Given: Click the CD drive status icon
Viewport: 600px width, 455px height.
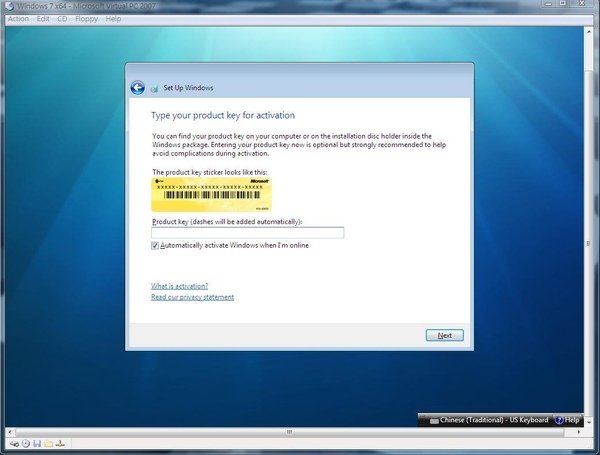Looking at the screenshot, I should click(x=26, y=444).
